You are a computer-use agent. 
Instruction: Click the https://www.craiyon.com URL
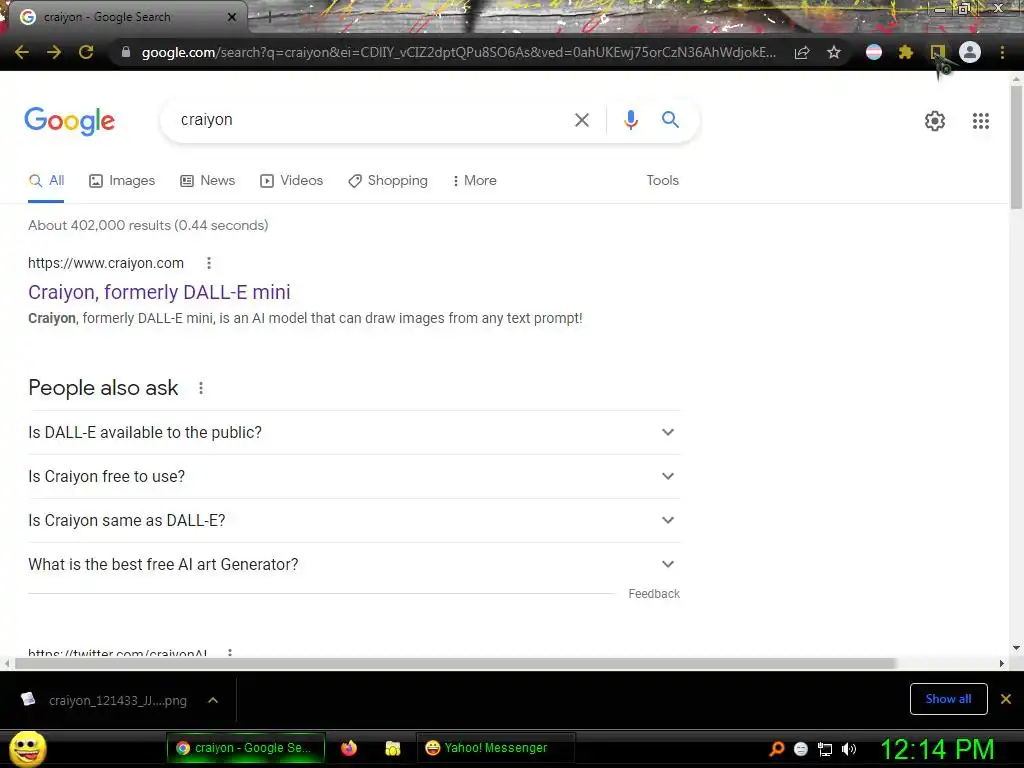coord(106,263)
